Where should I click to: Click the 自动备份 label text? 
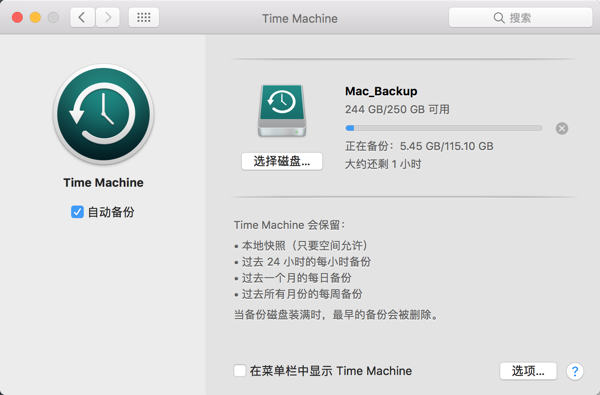(x=111, y=212)
